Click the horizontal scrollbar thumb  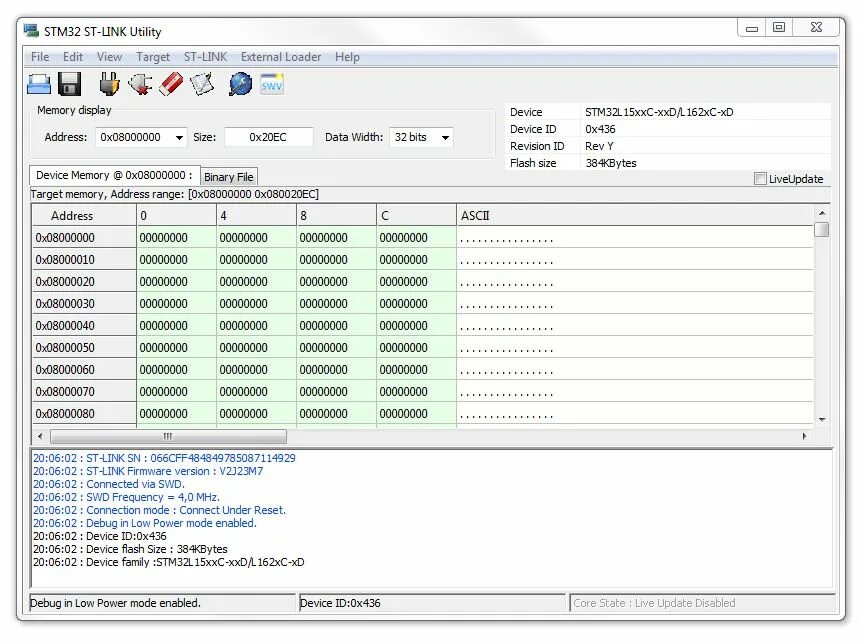click(x=168, y=436)
